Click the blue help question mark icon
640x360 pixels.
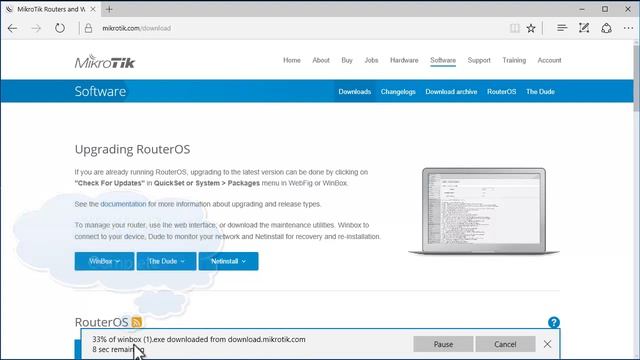tap(553, 322)
